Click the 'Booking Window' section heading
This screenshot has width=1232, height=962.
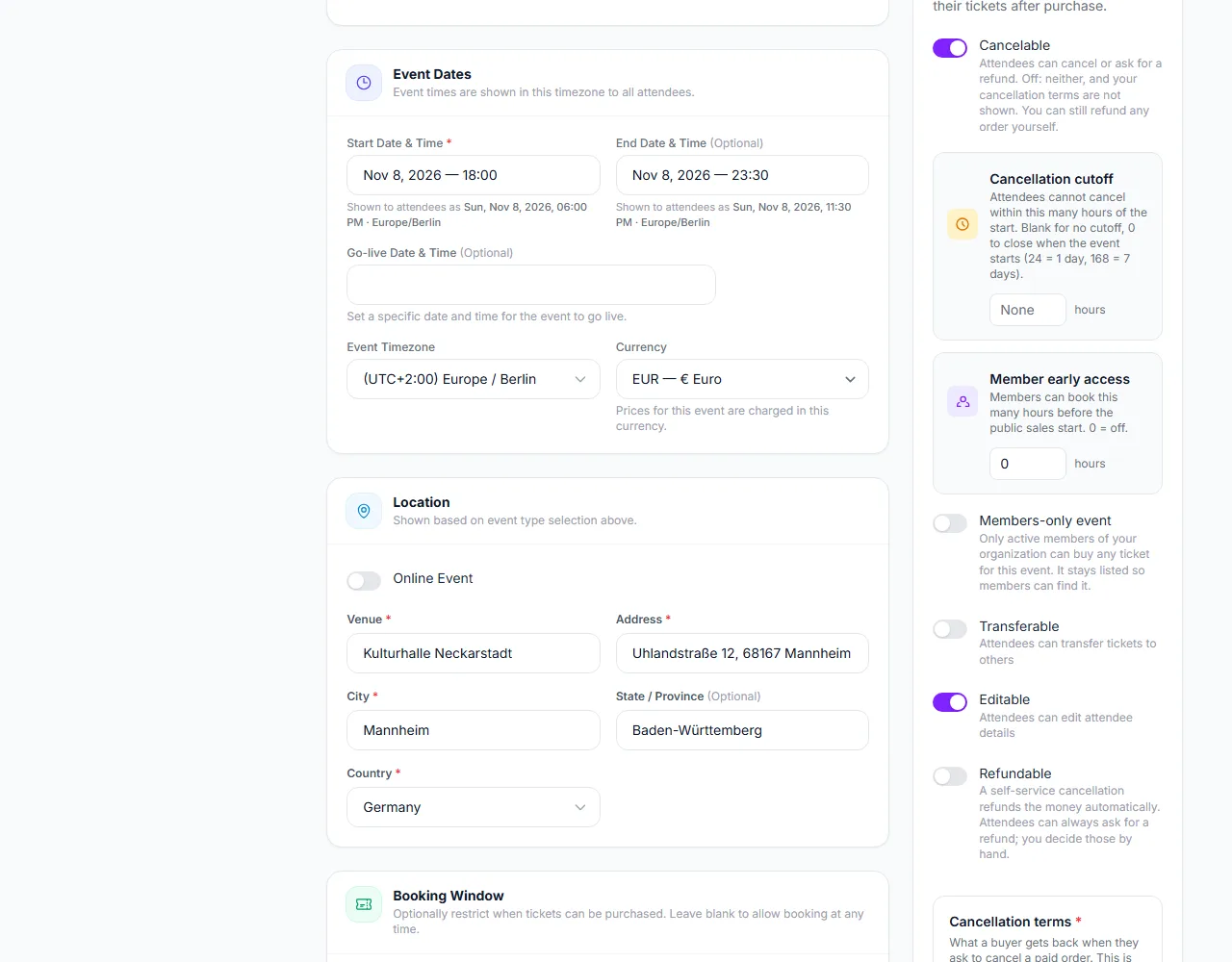449,896
